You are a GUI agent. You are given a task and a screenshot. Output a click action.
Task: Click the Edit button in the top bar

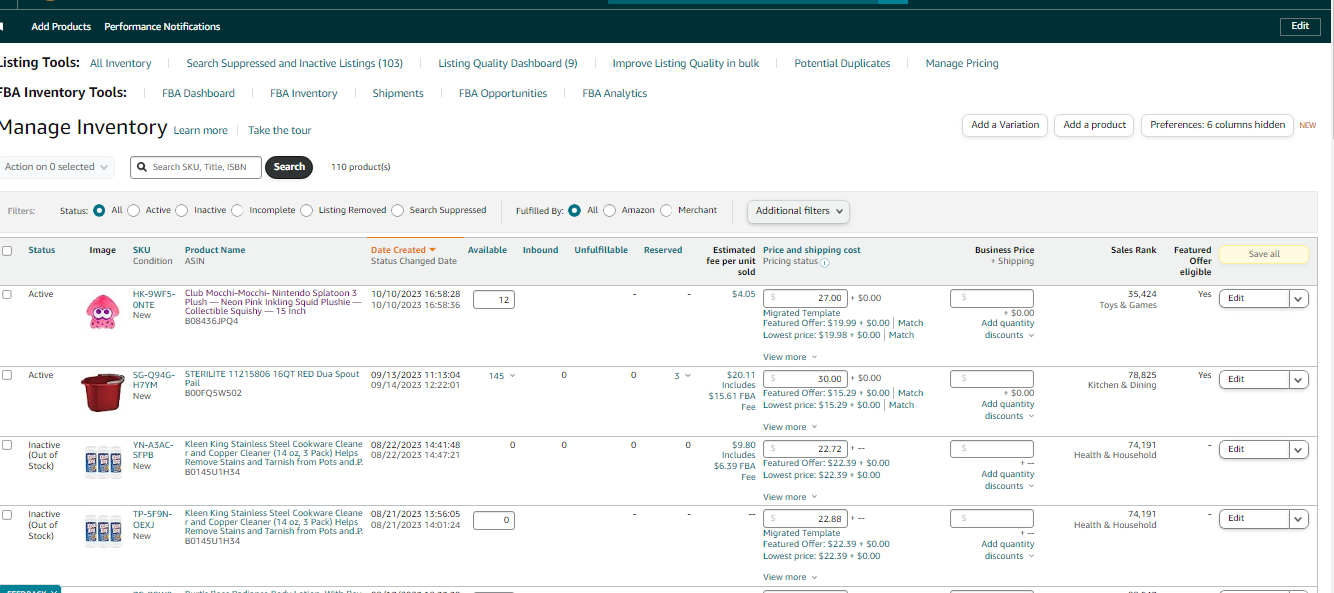(x=1300, y=26)
